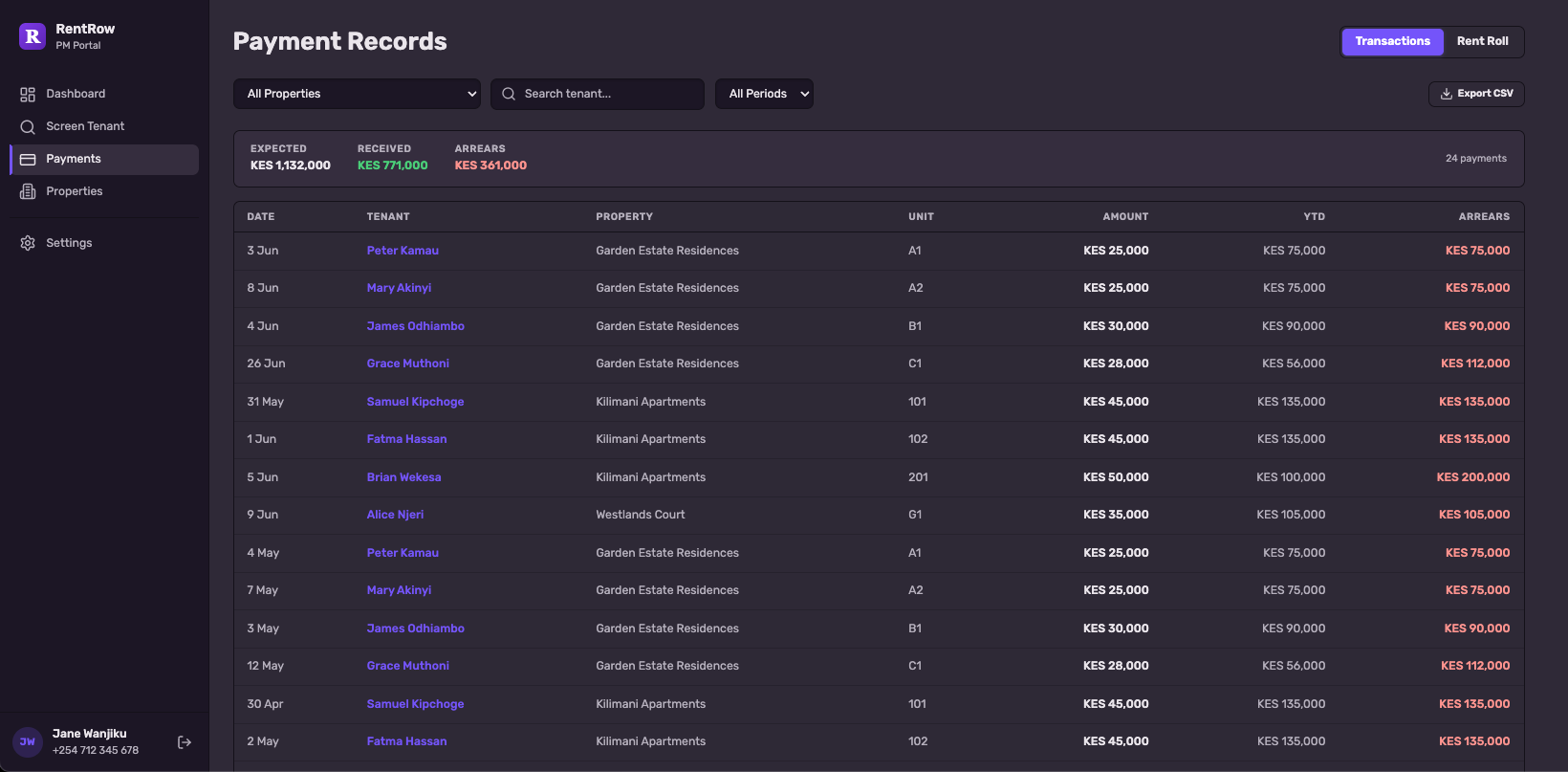Screen dimensions: 1568x772
Task: Click the Properties building icon
Action: tap(28, 191)
